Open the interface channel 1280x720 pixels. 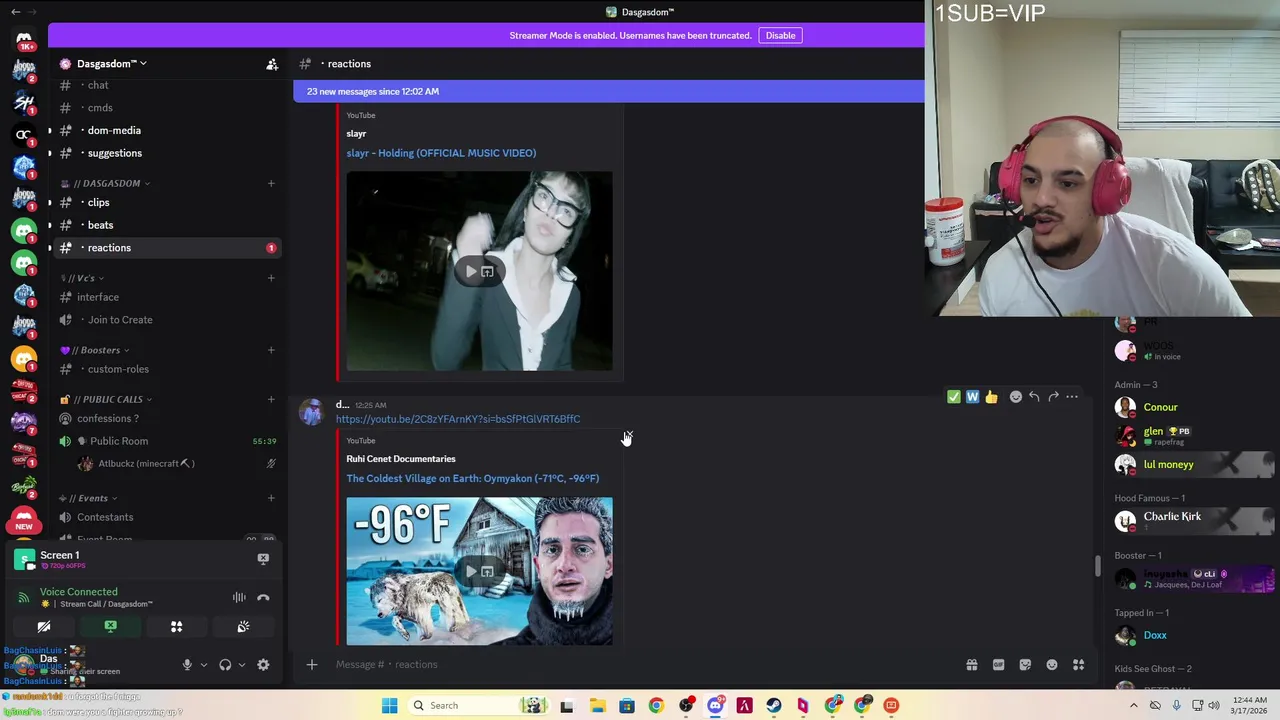point(167,297)
